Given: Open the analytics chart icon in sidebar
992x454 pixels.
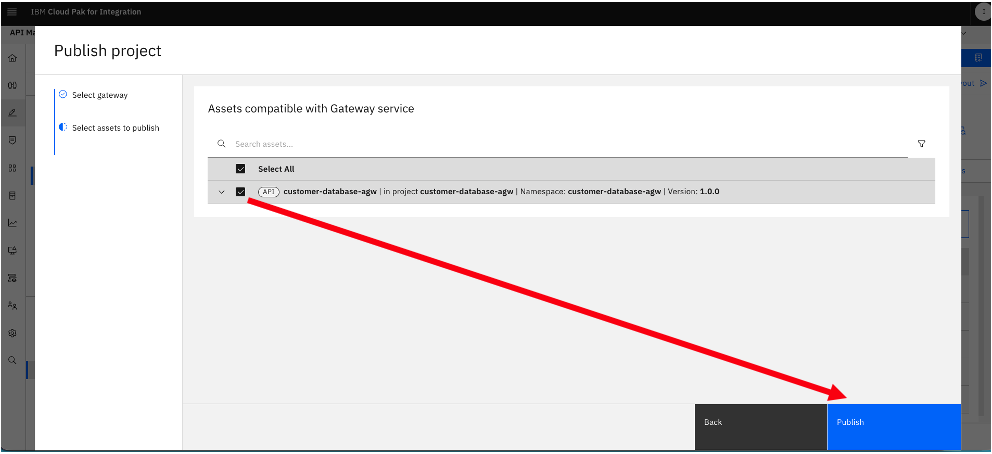Looking at the screenshot, I should click(x=12, y=223).
